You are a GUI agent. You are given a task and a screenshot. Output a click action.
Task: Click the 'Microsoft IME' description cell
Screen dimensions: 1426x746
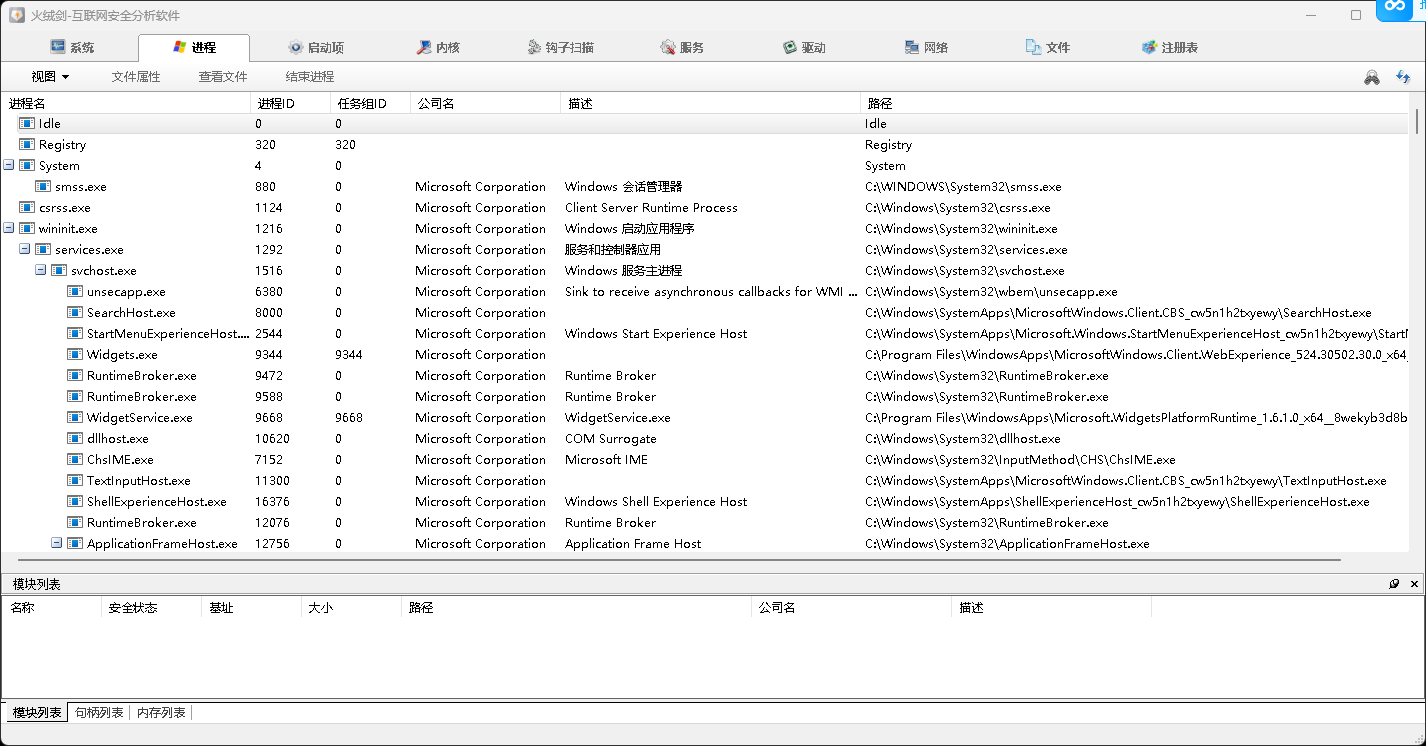[606, 460]
